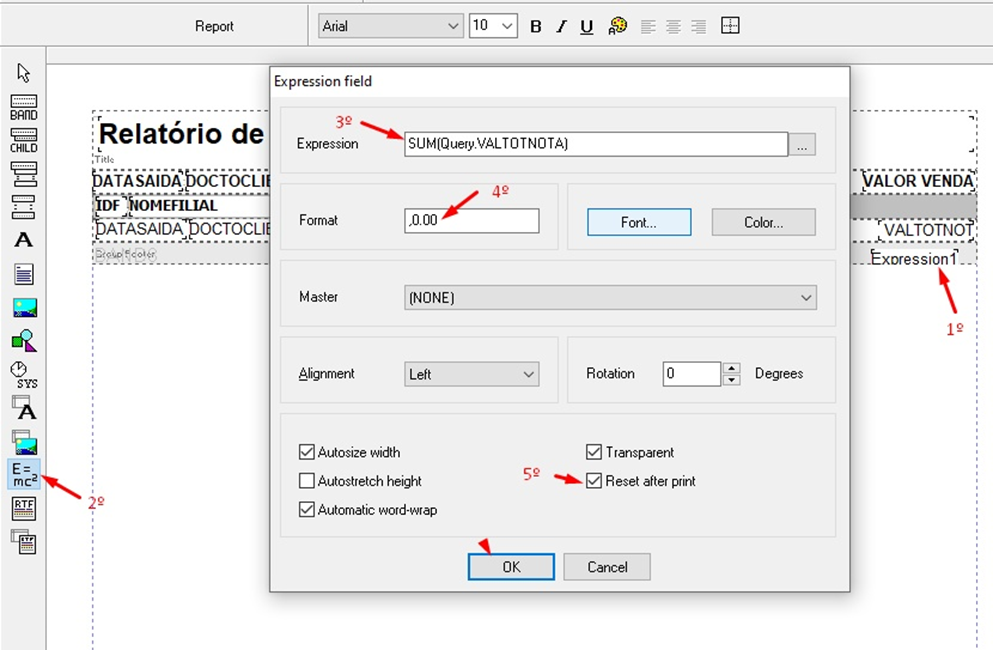Choose the shape tool icon
This screenshot has height=650, width=993.
click(24, 341)
